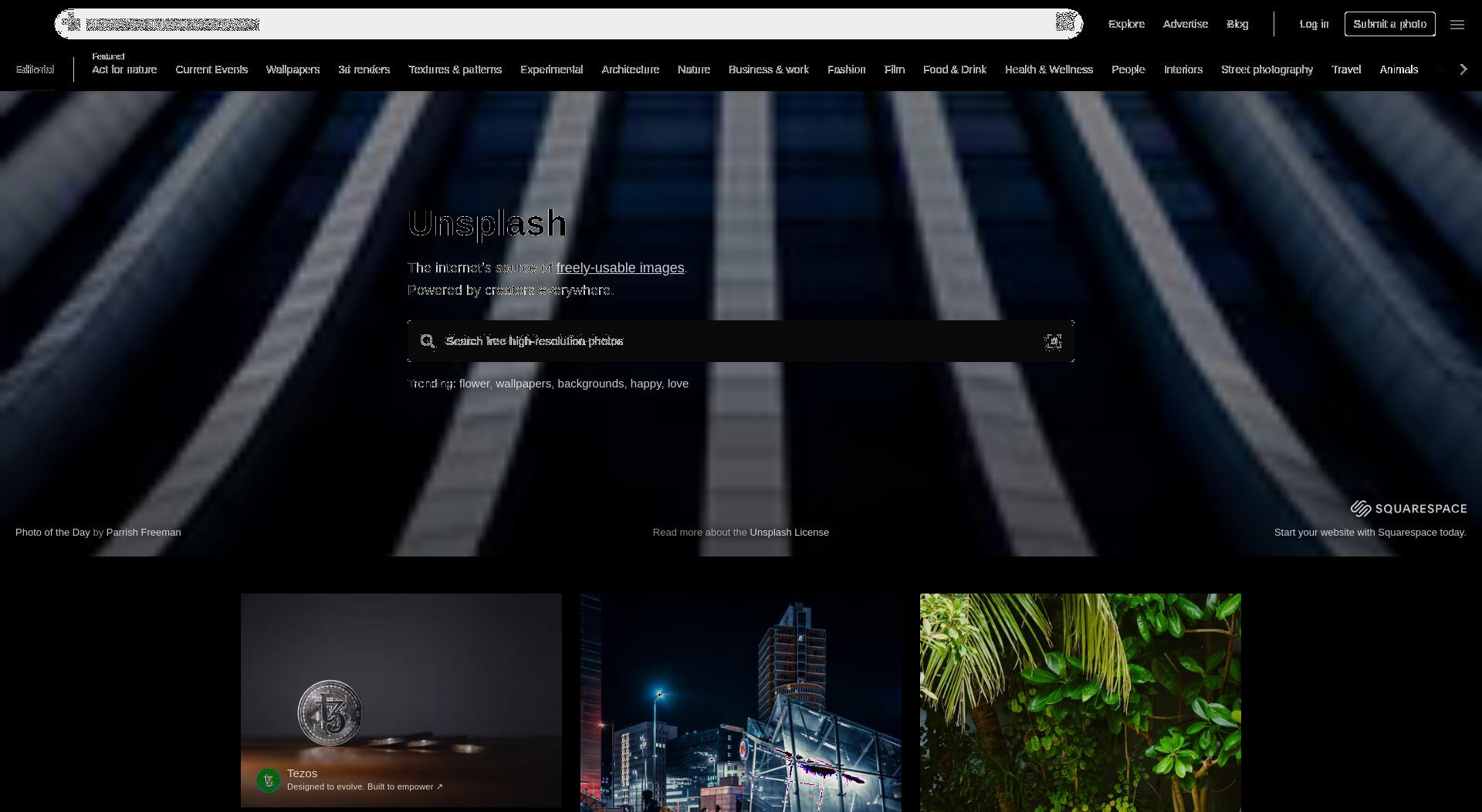Open the Blog link

click(x=1237, y=24)
